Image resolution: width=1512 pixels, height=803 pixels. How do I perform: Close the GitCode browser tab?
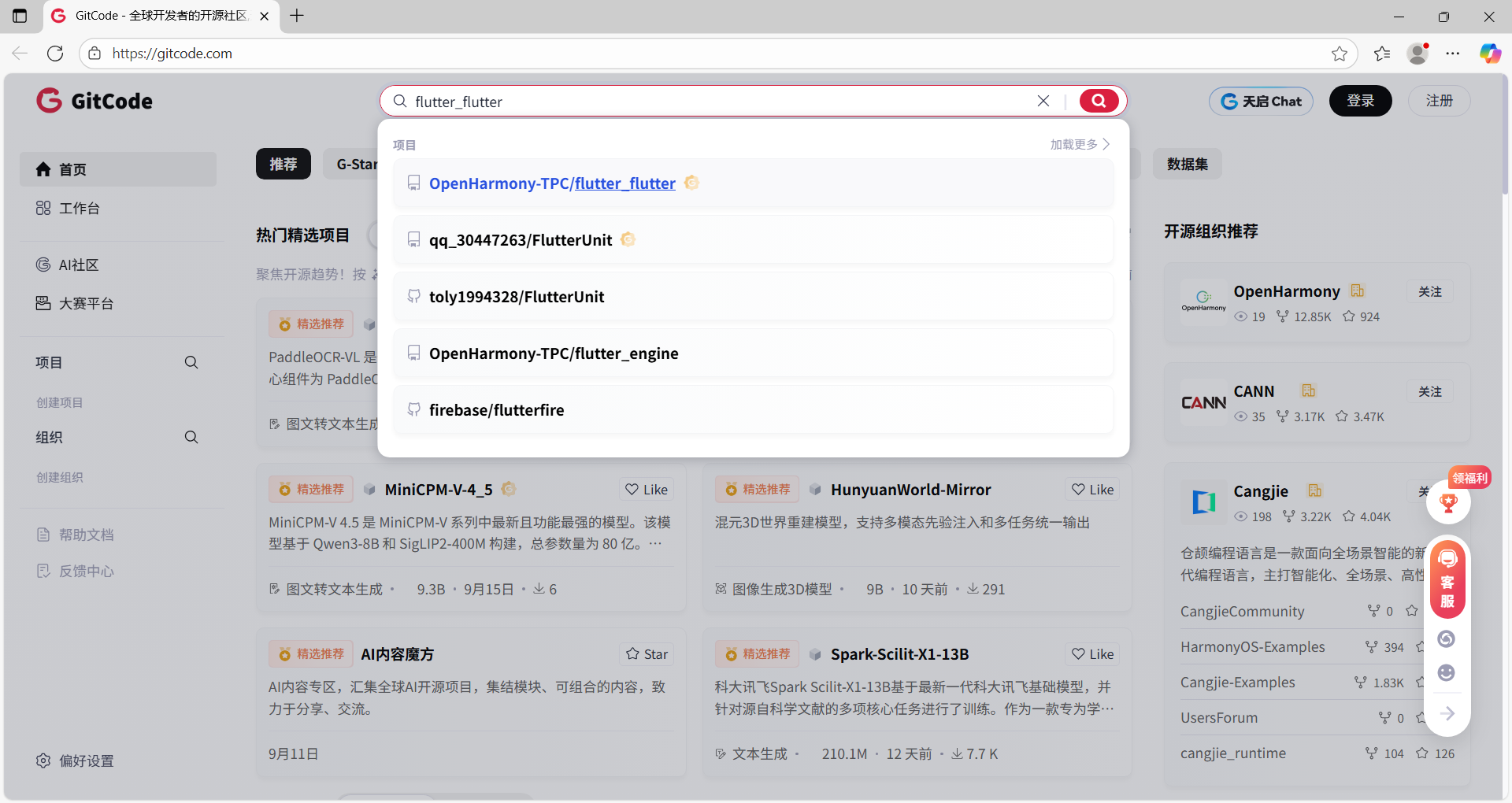265,16
